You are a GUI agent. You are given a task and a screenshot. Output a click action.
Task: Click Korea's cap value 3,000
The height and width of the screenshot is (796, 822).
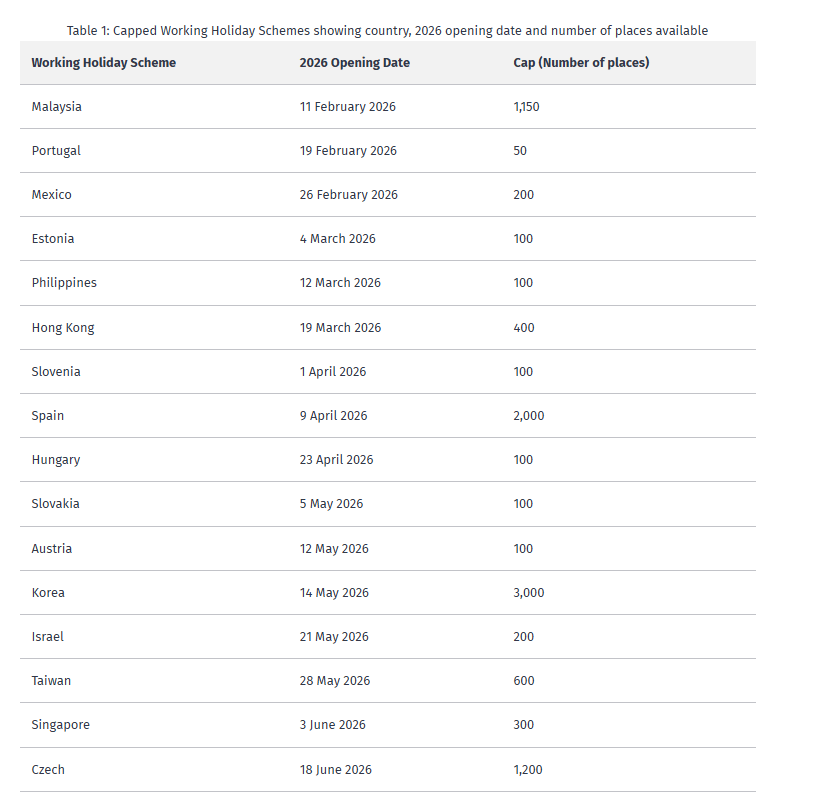click(529, 593)
